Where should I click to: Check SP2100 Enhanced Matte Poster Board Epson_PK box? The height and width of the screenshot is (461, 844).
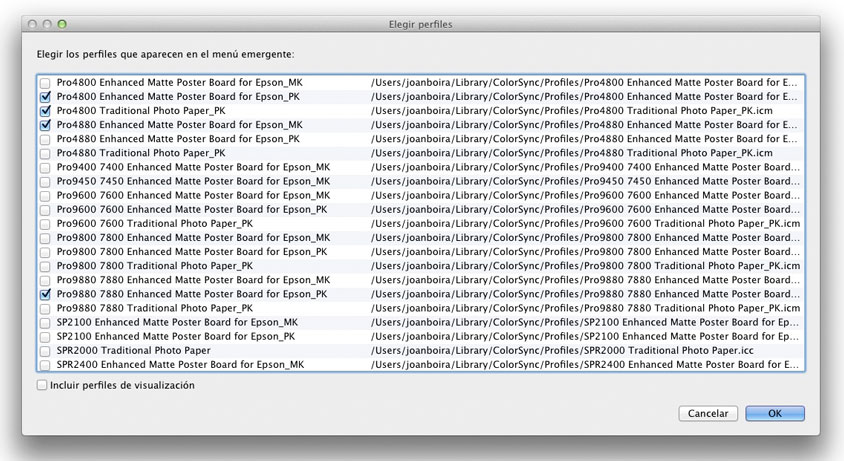(x=45, y=337)
